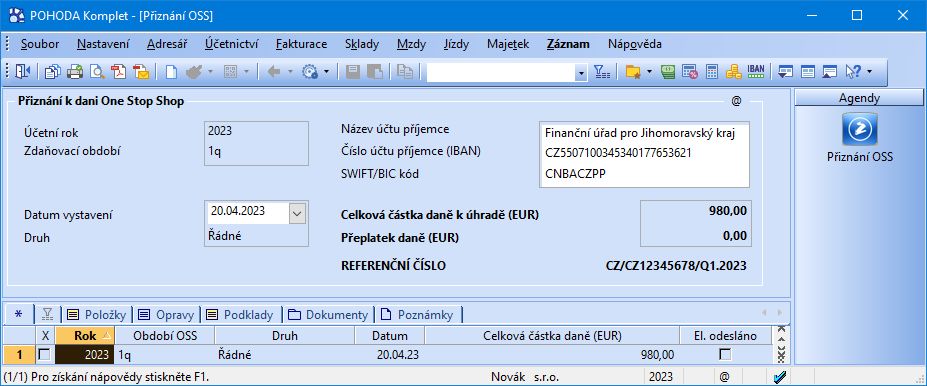Expand dropdown arrow next to QR icon
Image resolution: width=927 pixels, height=386 pixels.
pos(247,72)
